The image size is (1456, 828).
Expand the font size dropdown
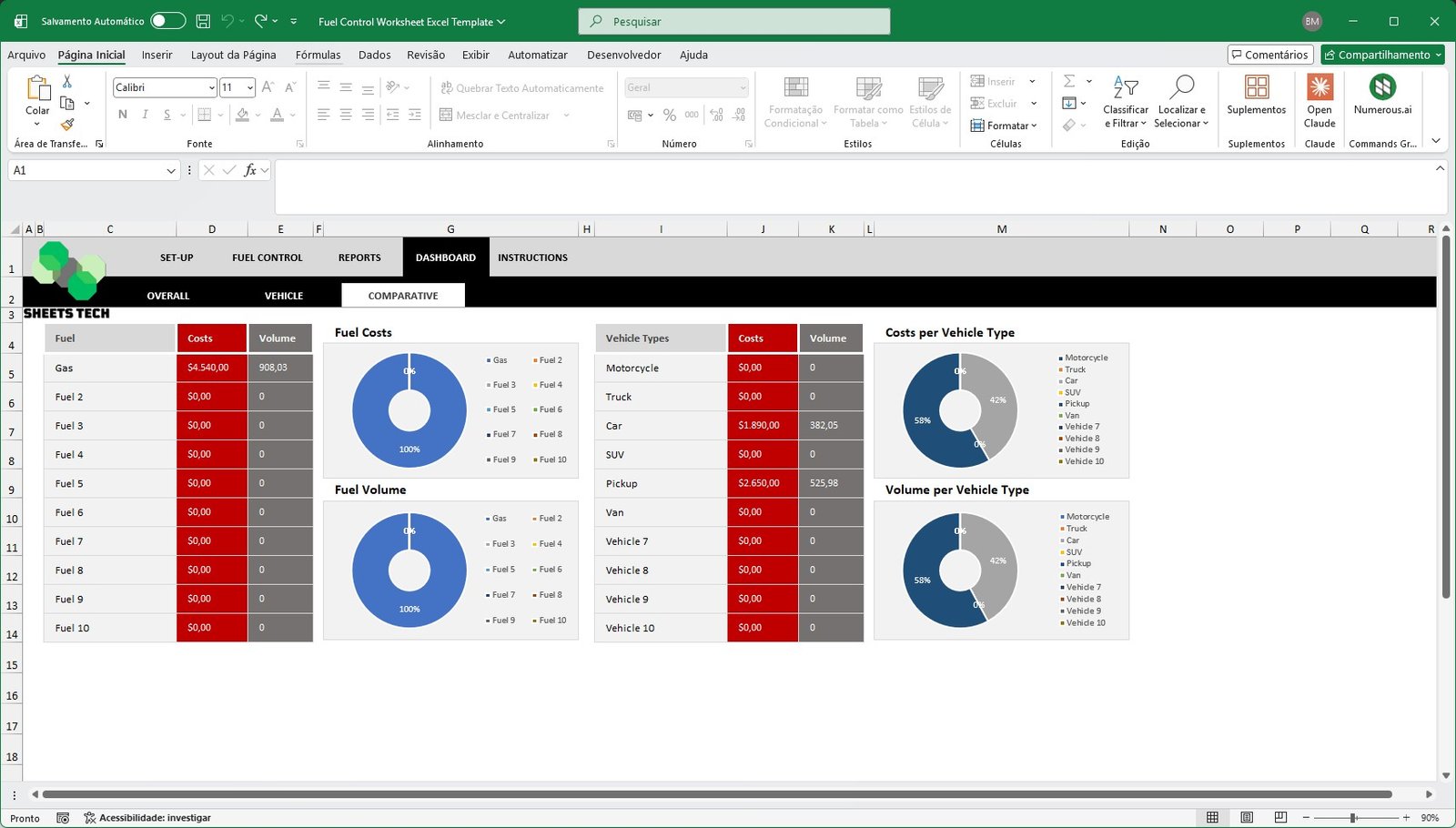pyautogui.click(x=249, y=88)
